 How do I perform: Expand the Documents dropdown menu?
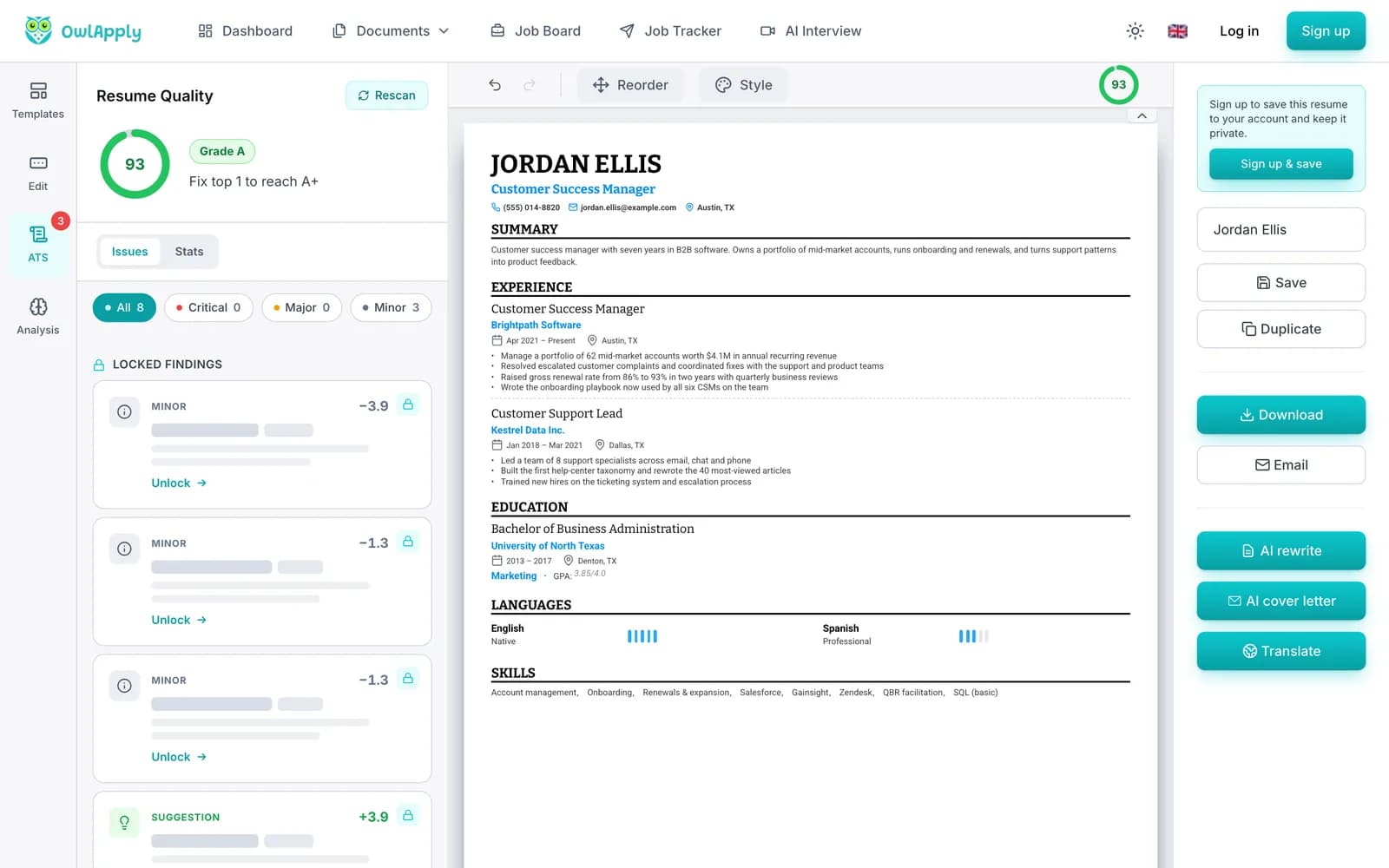pos(391,31)
